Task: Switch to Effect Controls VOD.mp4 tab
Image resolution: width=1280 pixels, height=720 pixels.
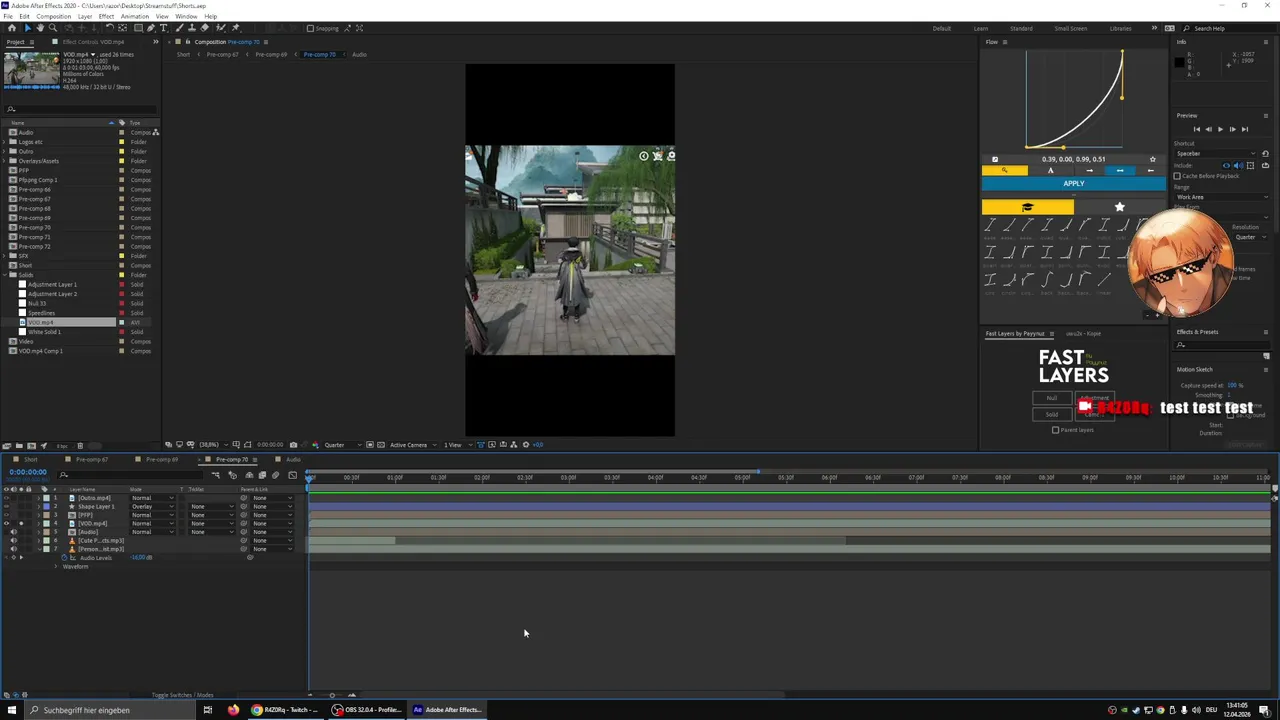Action: tap(93, 42)
